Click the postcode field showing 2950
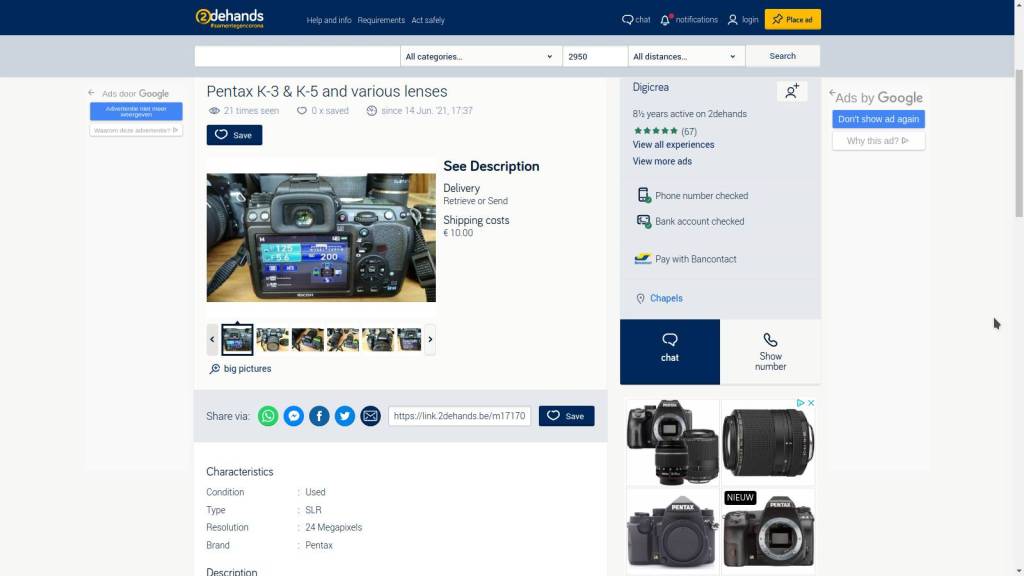The height and width of the screenshot is (576, 1024). pos(595,56)
